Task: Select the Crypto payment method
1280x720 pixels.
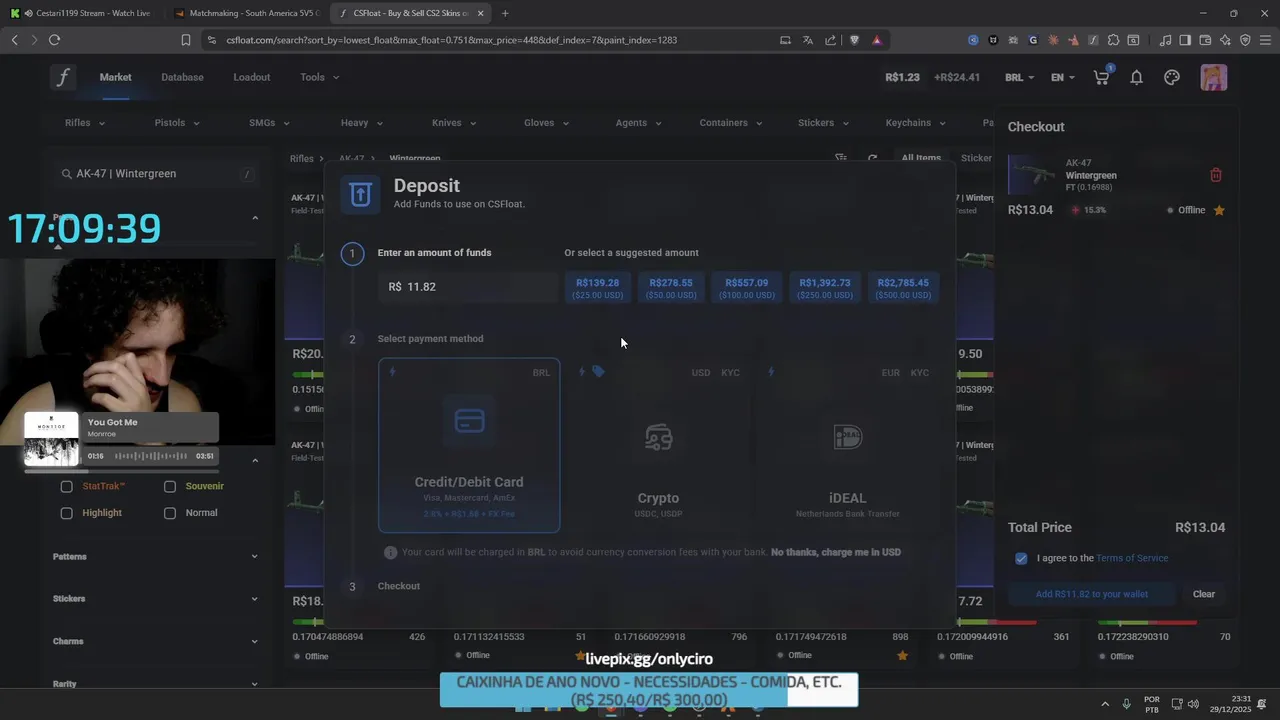Action: coord(658,446)
